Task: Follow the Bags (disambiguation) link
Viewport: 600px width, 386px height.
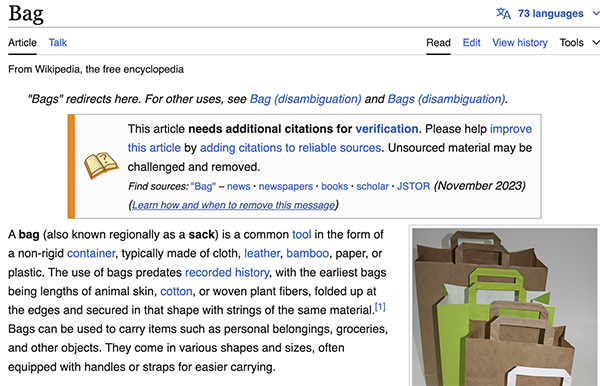Action: click(x=446, y=99)
